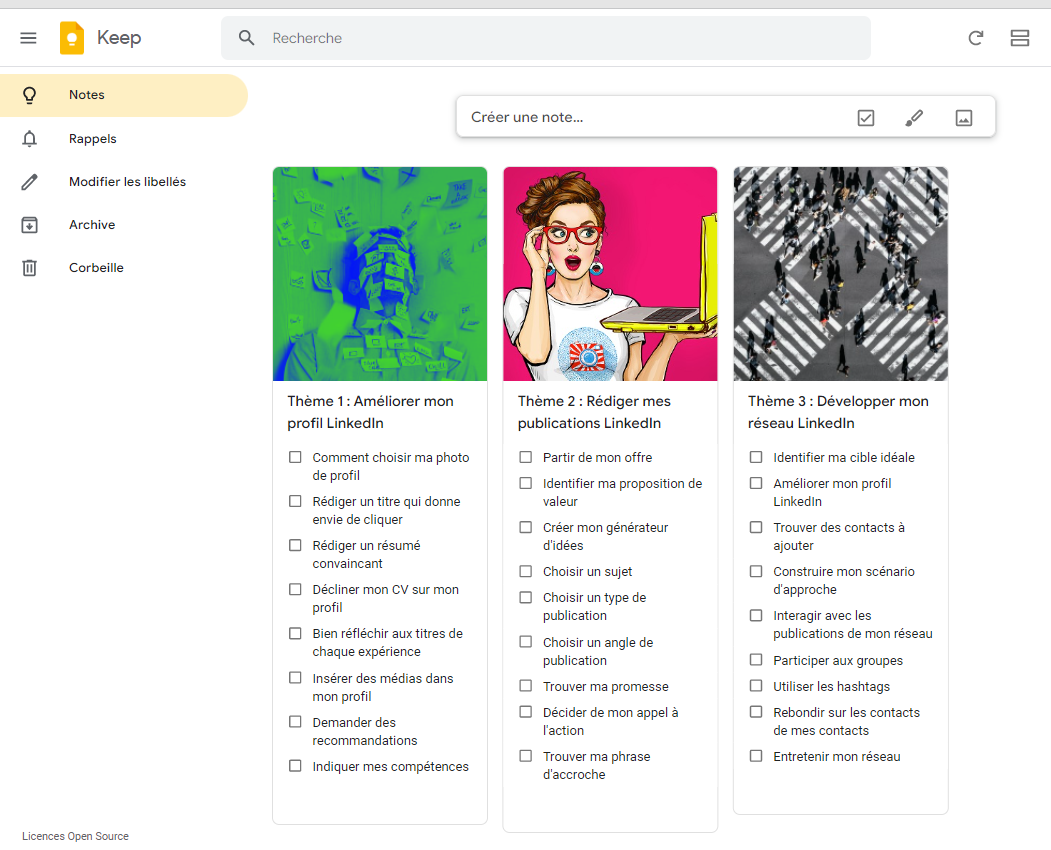Toggle 'Utiliser les hashtags' checkbox

click(x=756, y=686)
